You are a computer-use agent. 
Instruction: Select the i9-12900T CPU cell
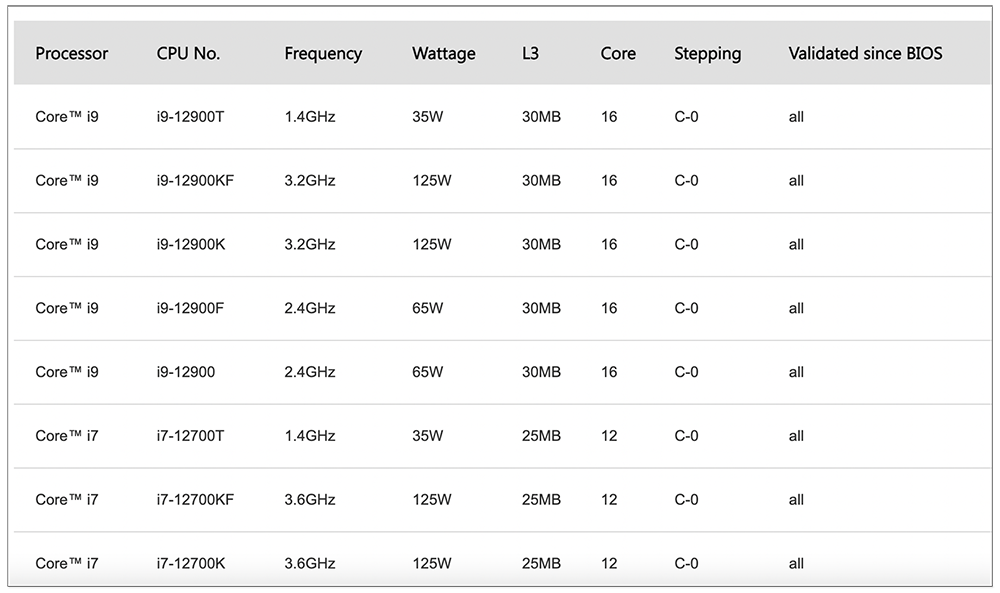coord(191,117)
